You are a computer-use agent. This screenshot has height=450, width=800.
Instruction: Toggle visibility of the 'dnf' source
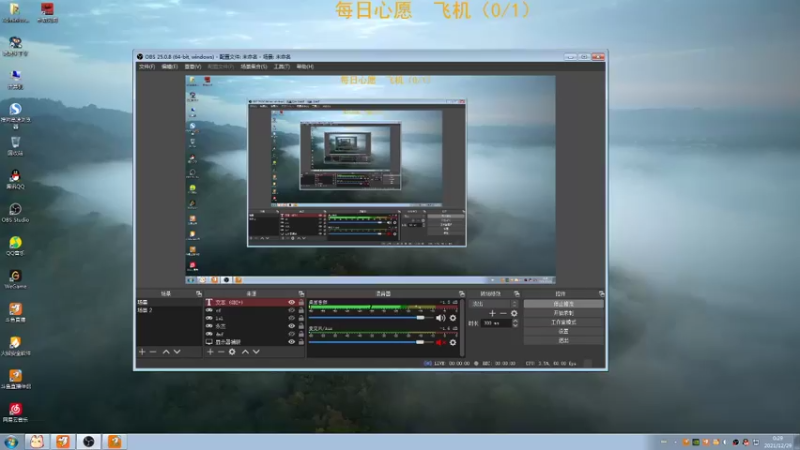click(291, 334)
